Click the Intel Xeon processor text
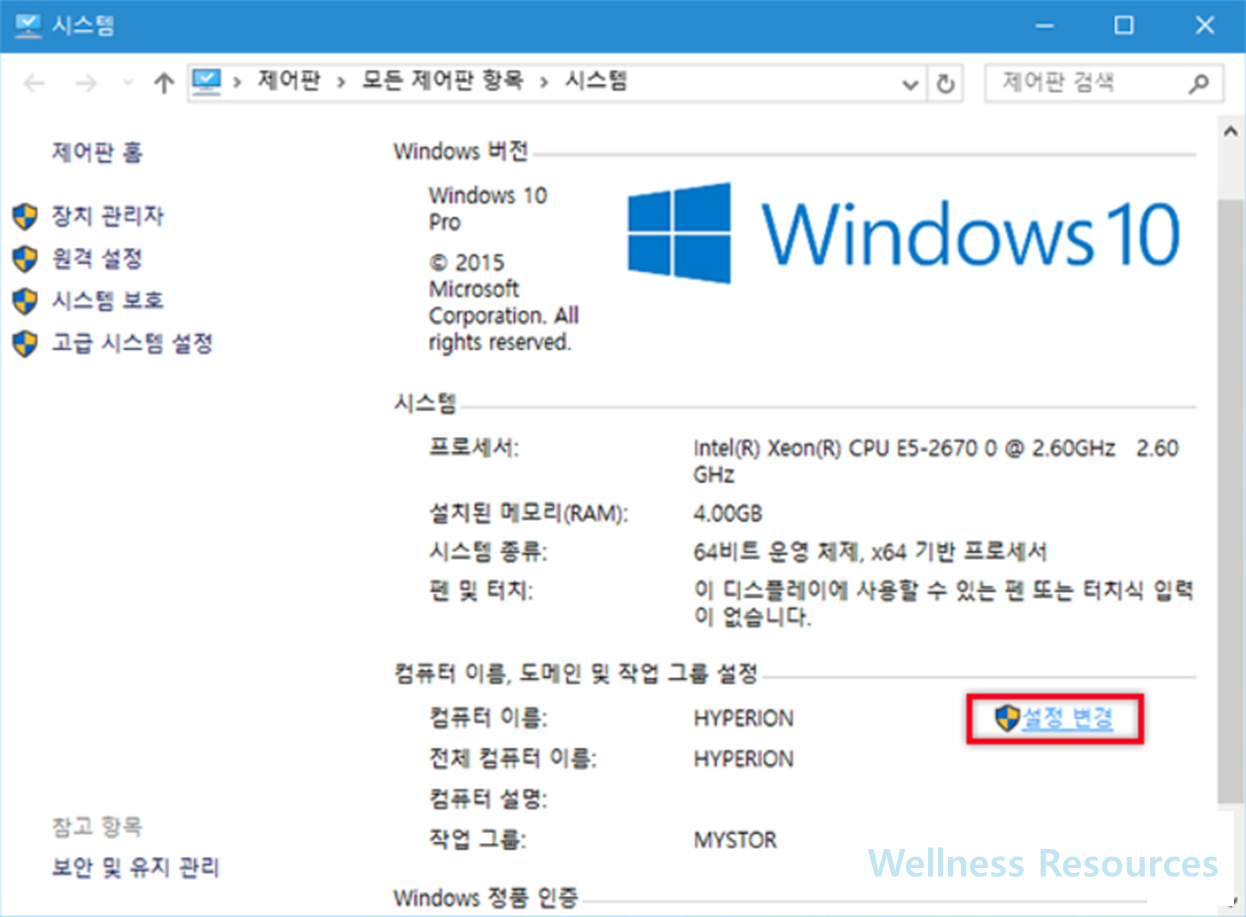The width and height of the screenshot is (1246, 917). pyautogui.click(x=936, y=461)
